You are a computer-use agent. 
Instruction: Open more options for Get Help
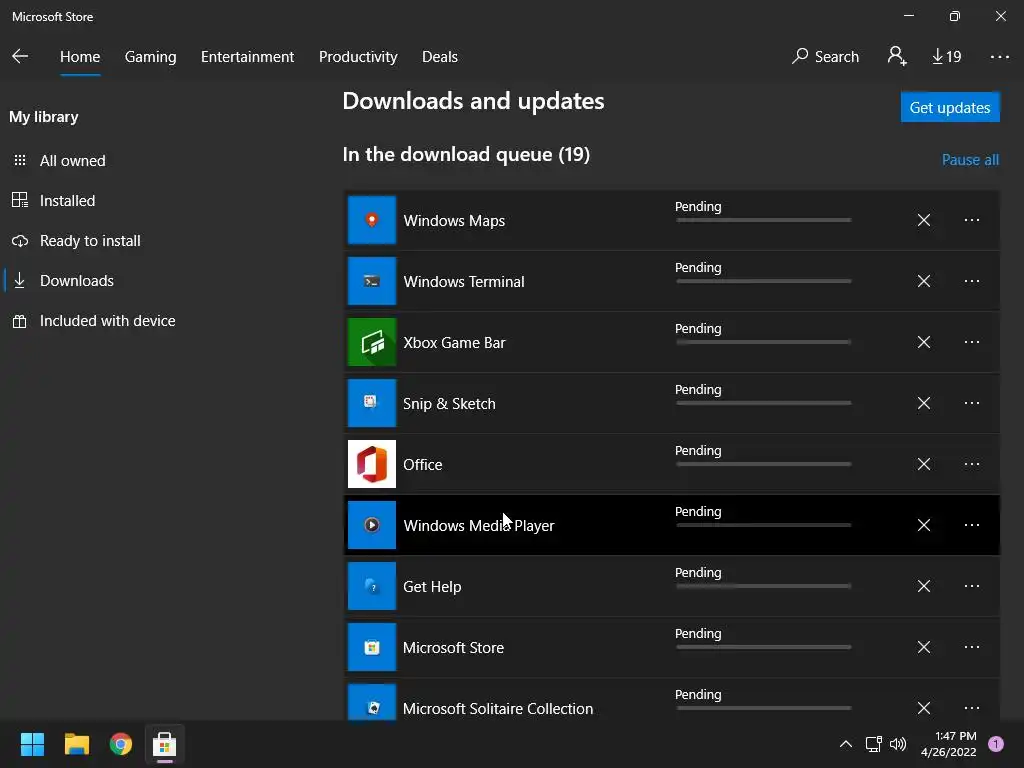pos(972,586)
